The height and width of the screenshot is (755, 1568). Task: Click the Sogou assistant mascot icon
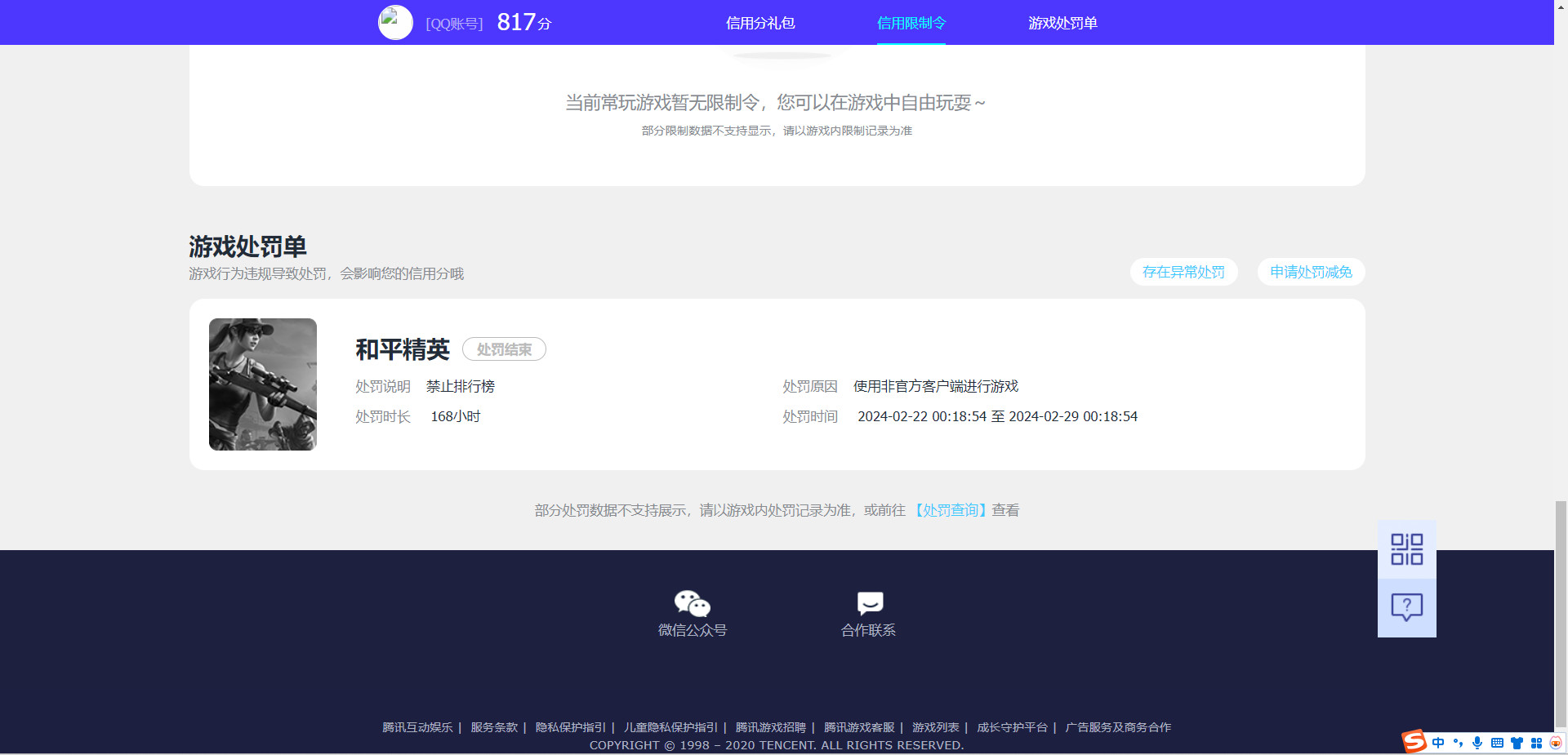tap(1555, 743)
